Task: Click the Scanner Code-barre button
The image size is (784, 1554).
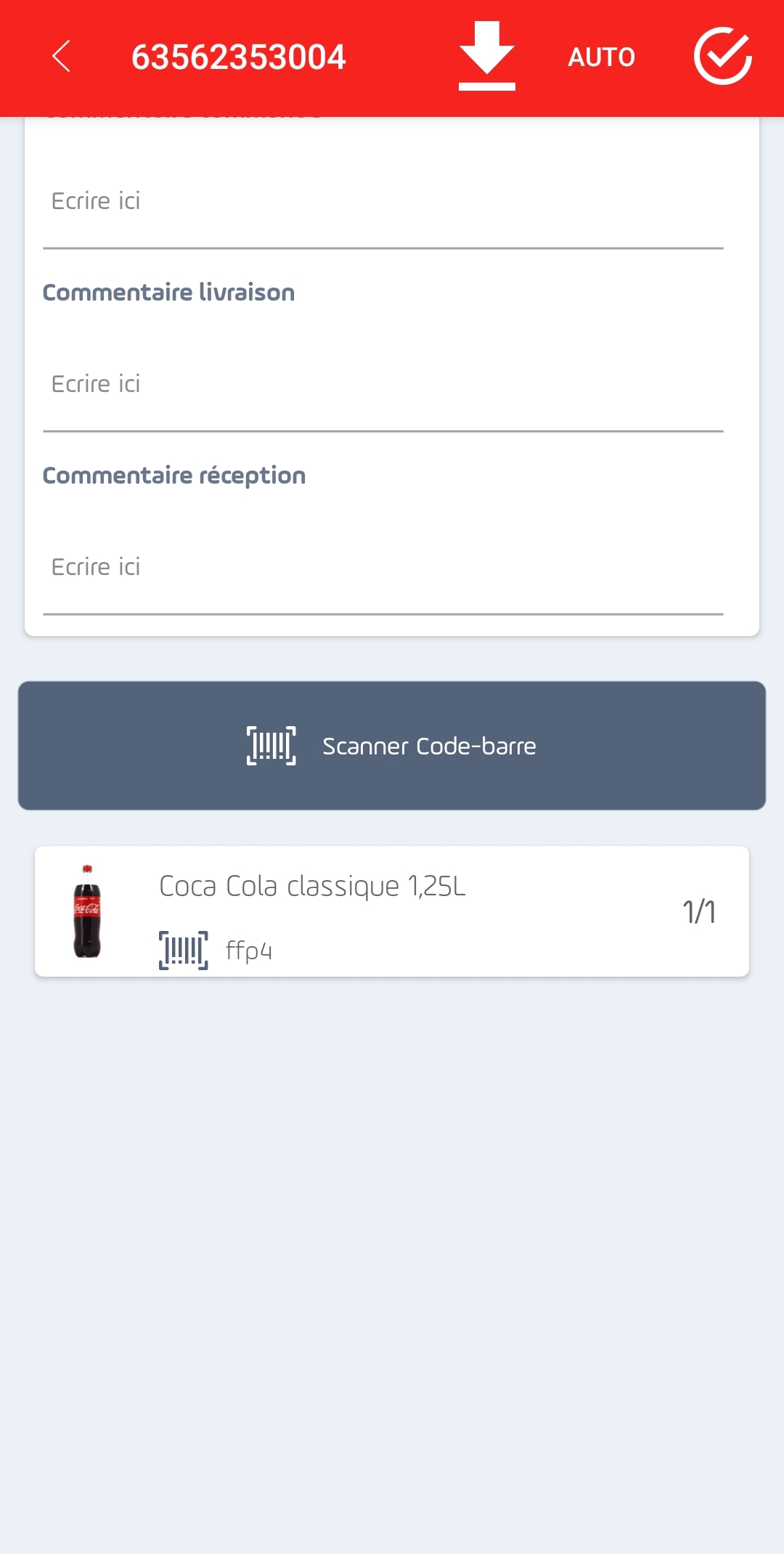Action: pos(392,745)
